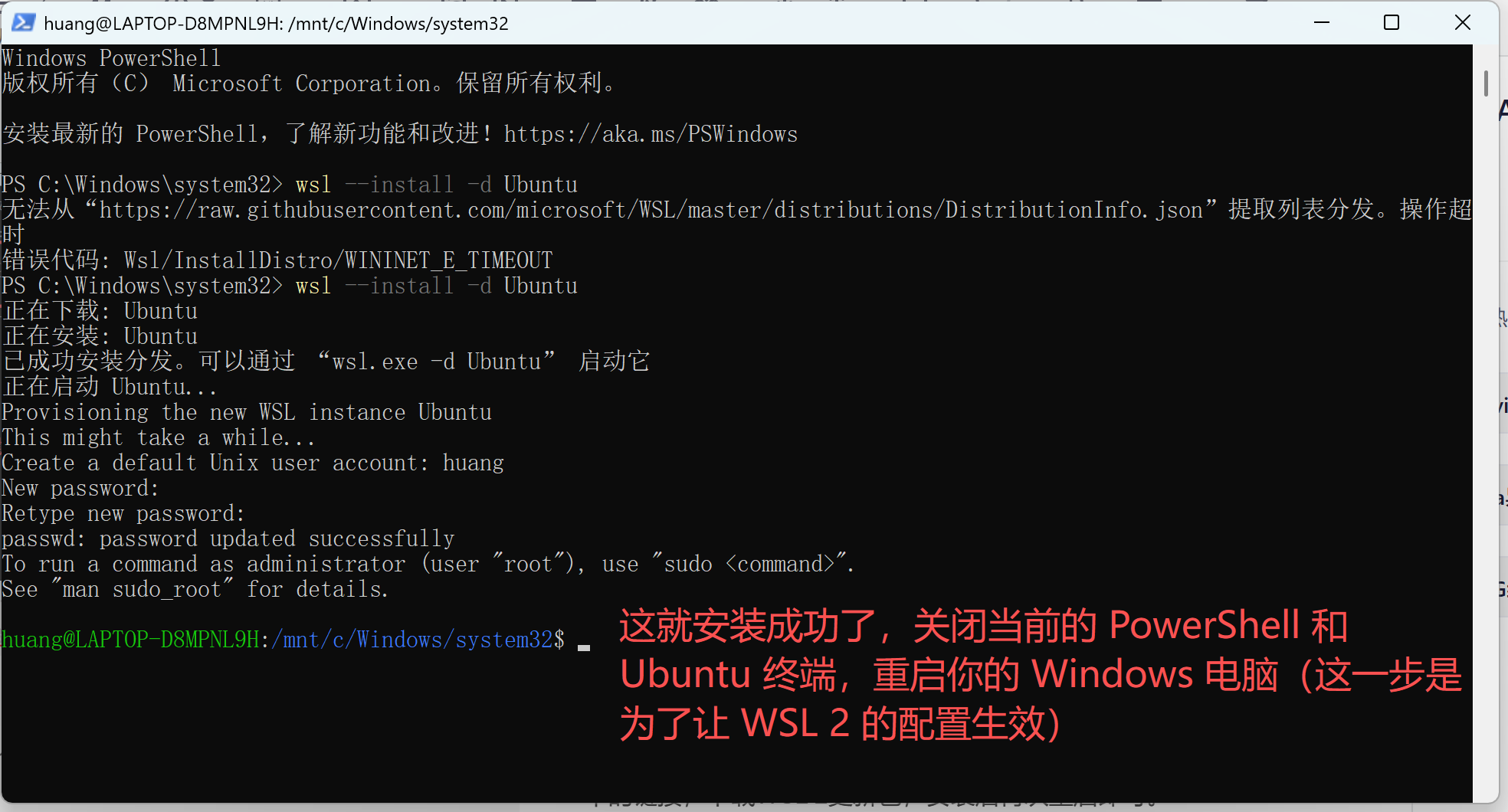Close the Ubuntu terminal window
Image resolution: width=1508 pixels, height=812 pixels.
click(1462, 23)
